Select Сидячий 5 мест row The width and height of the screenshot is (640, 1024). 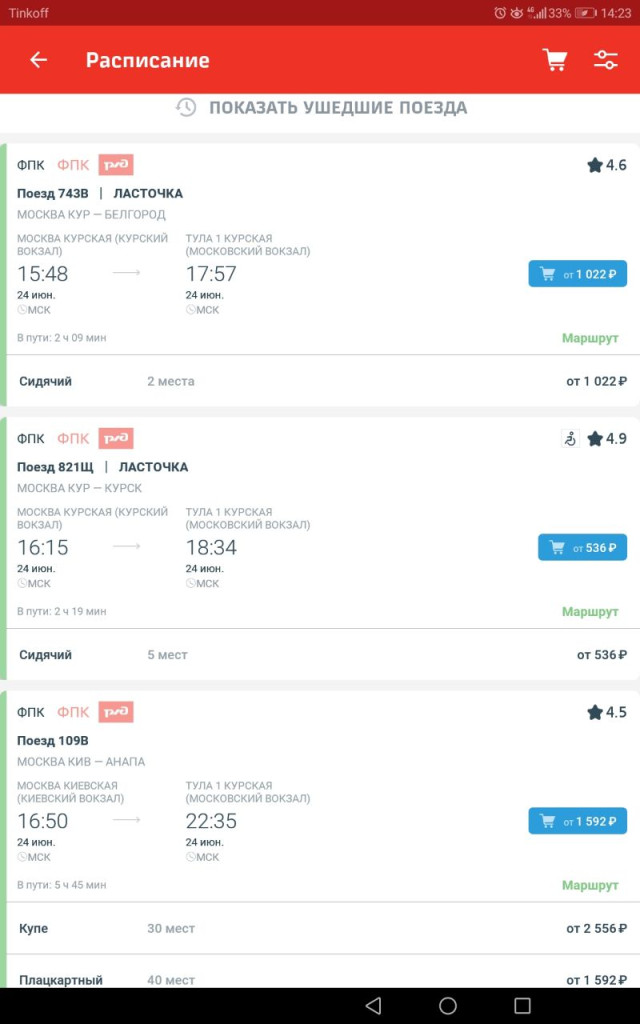320,655
